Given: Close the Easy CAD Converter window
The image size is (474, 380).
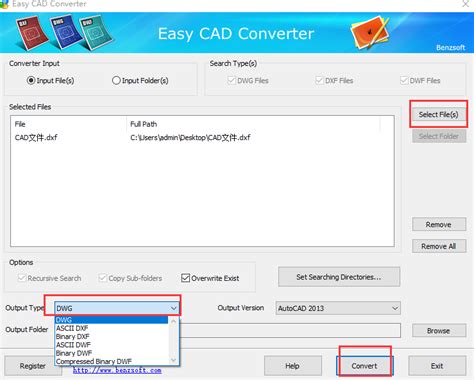Looking at the screenshot, I should click(465, 4).
